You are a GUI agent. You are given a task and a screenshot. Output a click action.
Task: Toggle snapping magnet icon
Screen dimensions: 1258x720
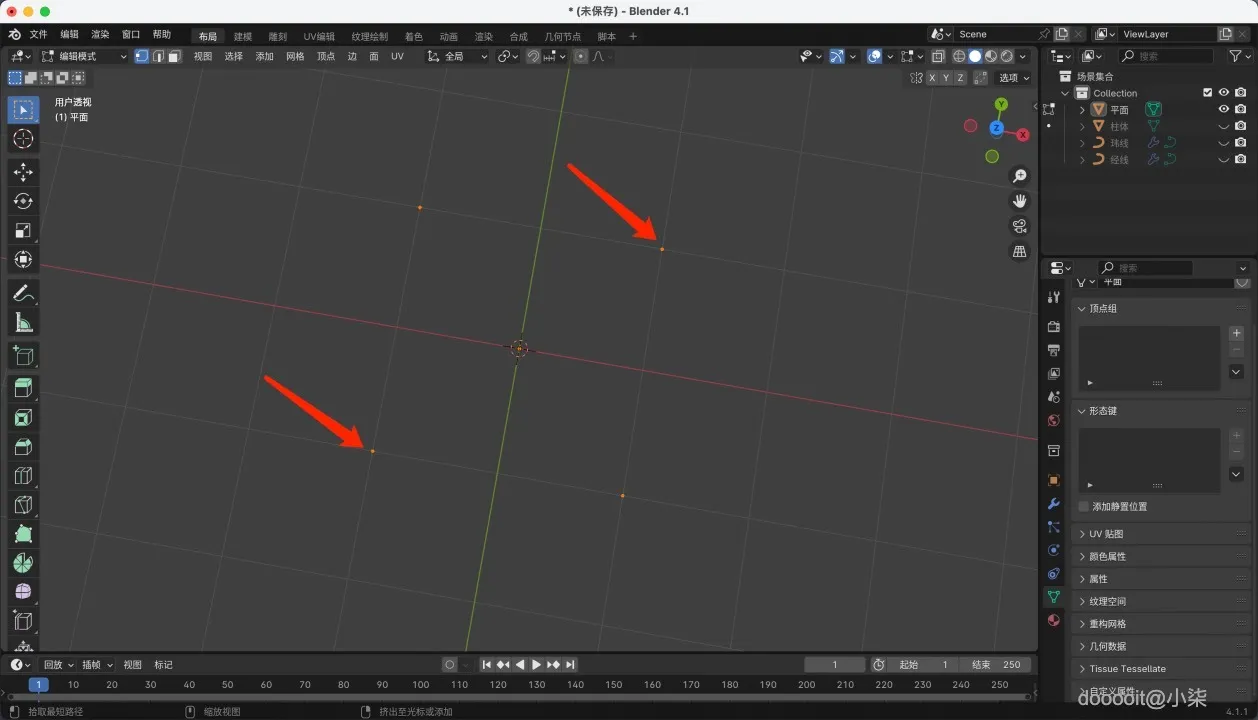(534, 56)
